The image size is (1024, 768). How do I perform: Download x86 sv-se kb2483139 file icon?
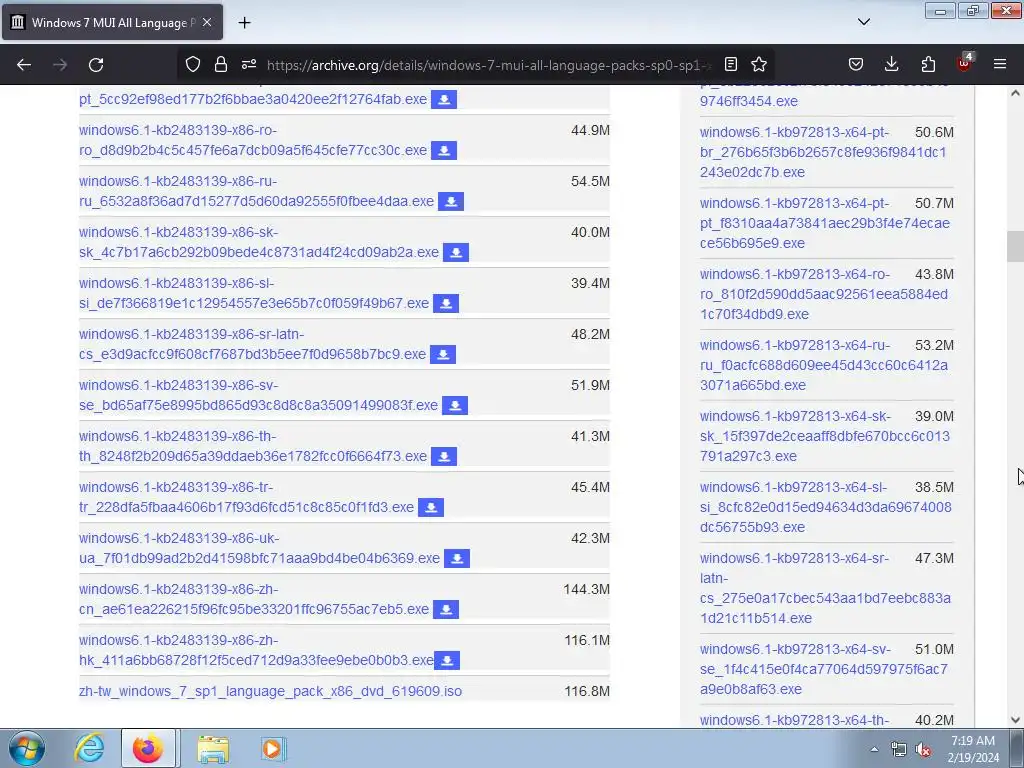pos(455,405)
